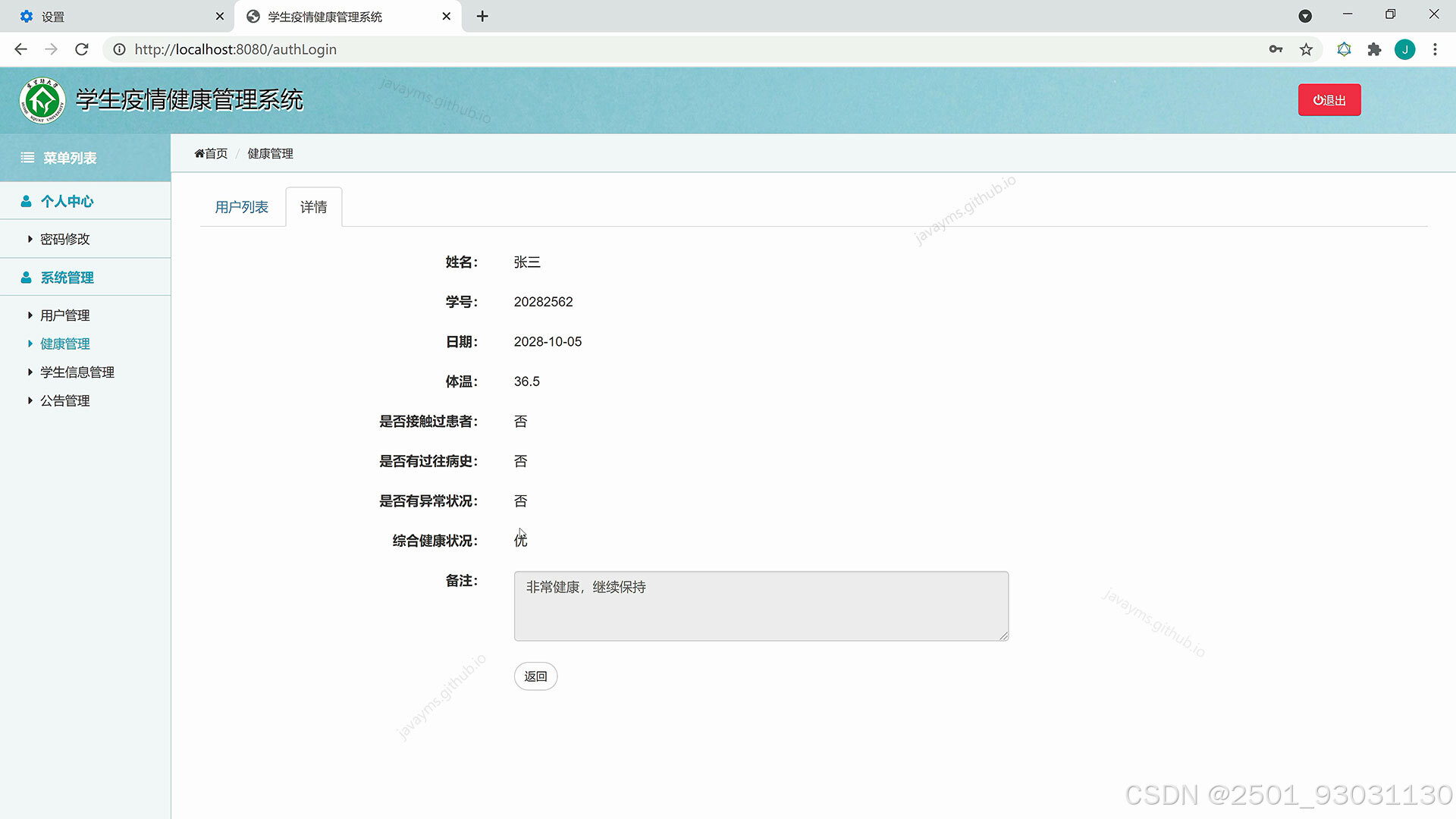Viewport: 1456px width, 819px height.
Task: Click the browser back arrow
Action: [20, 49]
